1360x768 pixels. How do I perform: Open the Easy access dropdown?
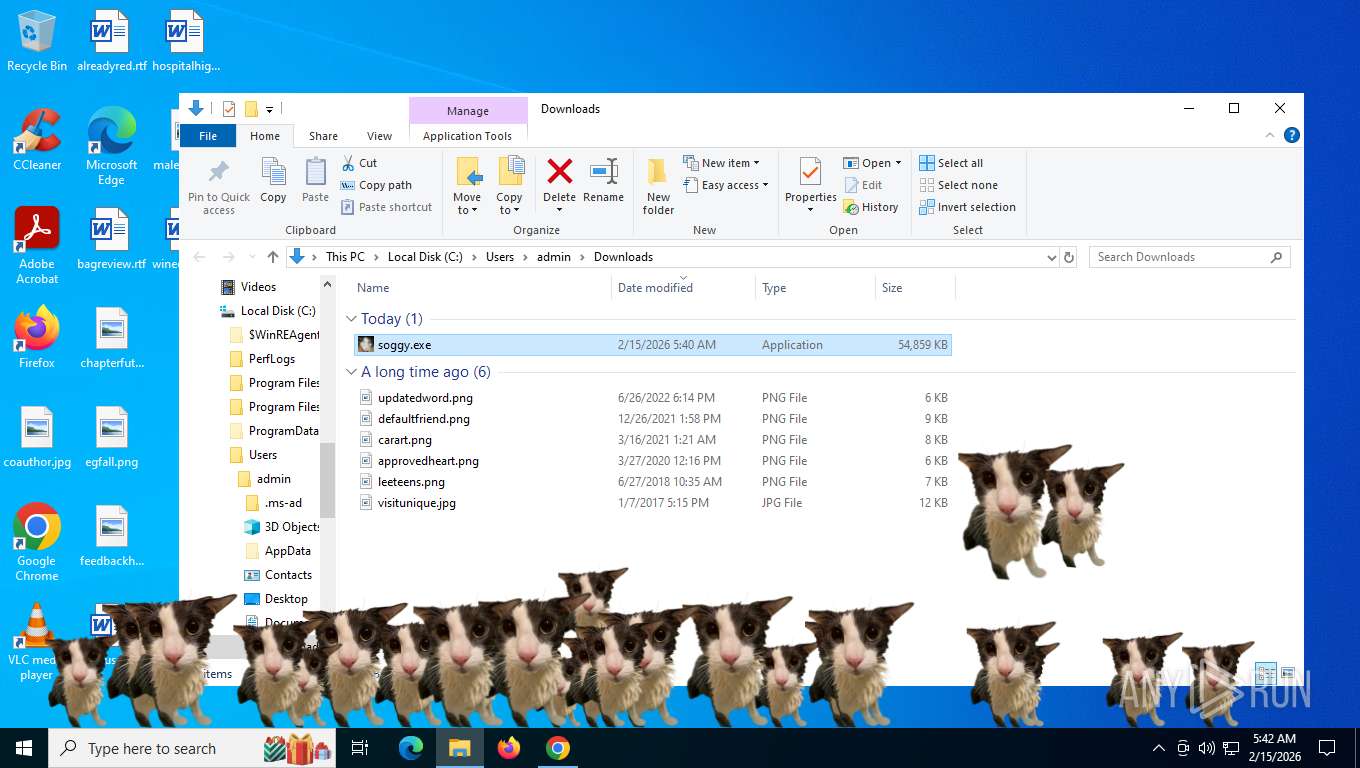727,185
